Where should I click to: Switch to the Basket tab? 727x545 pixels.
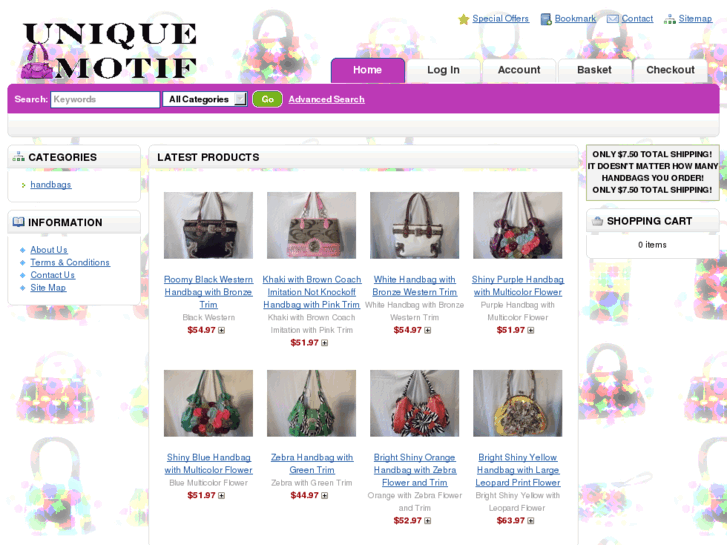click(x=594, y=70)
